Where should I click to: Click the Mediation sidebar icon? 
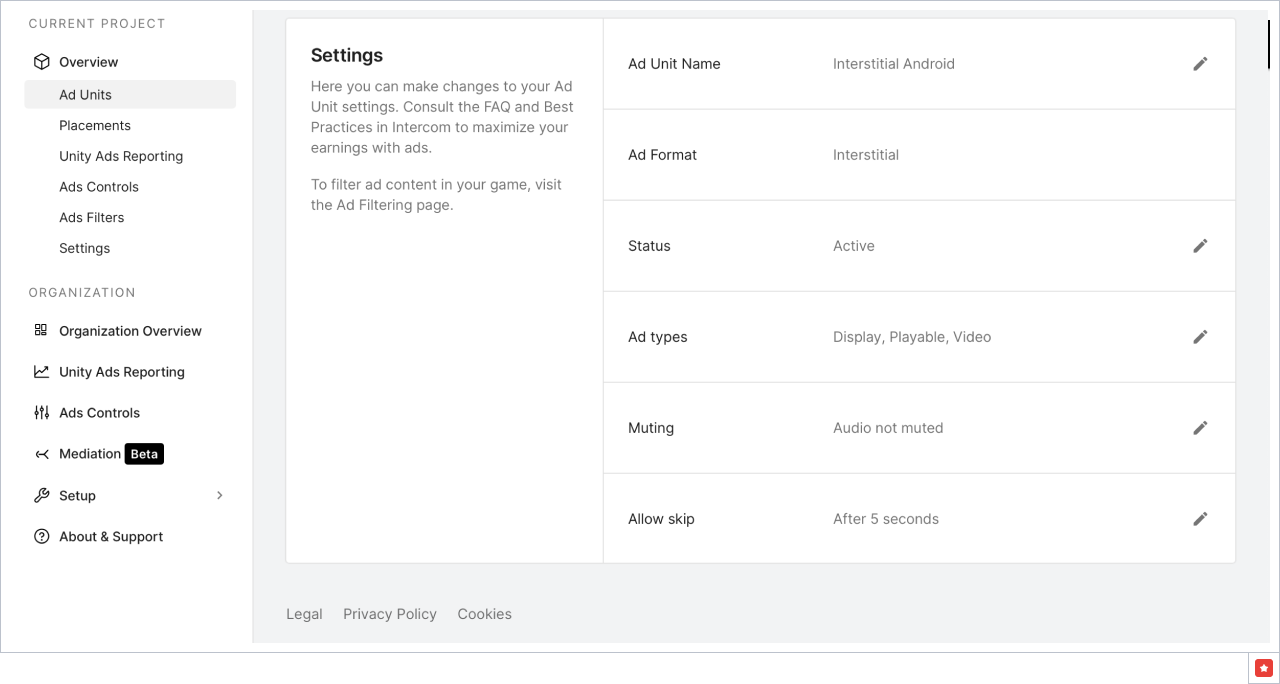[x=41, y=454]
